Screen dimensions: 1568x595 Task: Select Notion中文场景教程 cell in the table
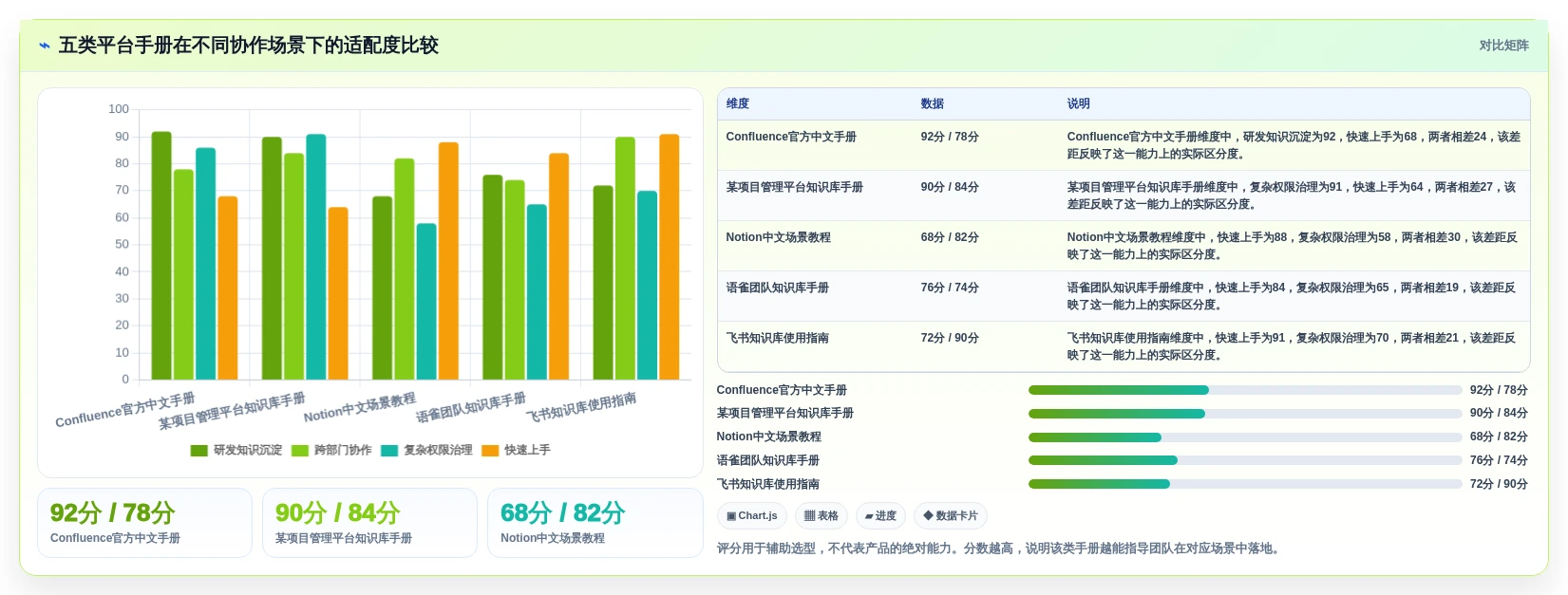[778, 237]
